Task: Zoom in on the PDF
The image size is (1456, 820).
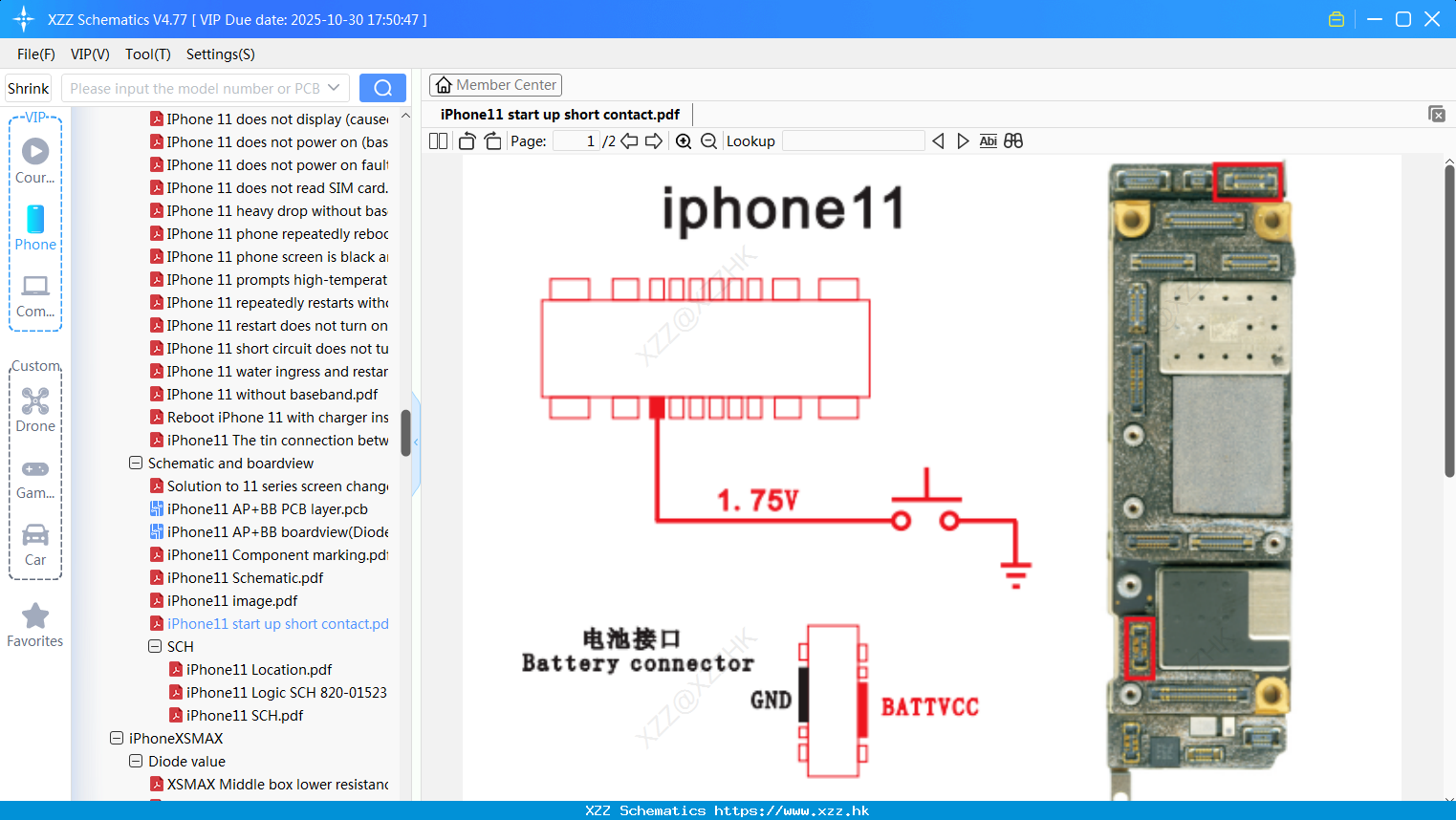Action: (684, 141)
